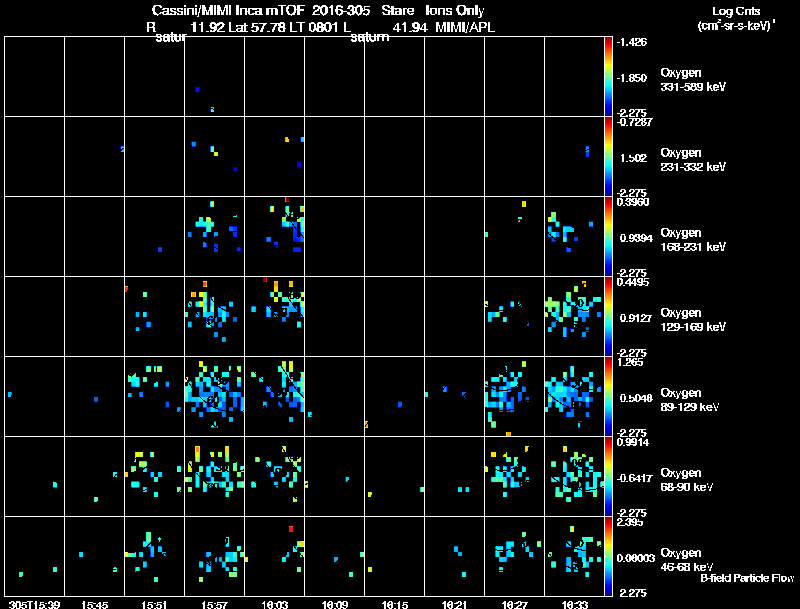This screenshot has width=800, height=609.
Task: Click the Log Cnts units header
Action: coord(736,18)
